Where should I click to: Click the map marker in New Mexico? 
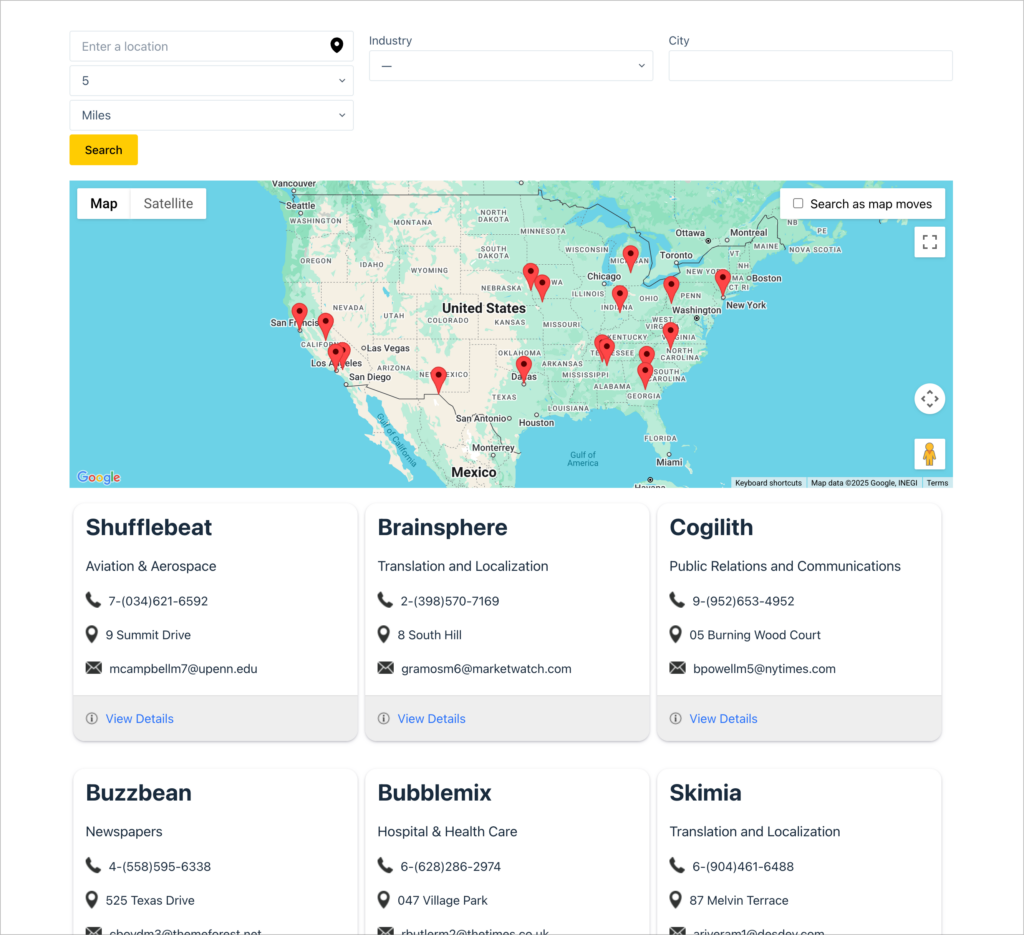(438, 379)
